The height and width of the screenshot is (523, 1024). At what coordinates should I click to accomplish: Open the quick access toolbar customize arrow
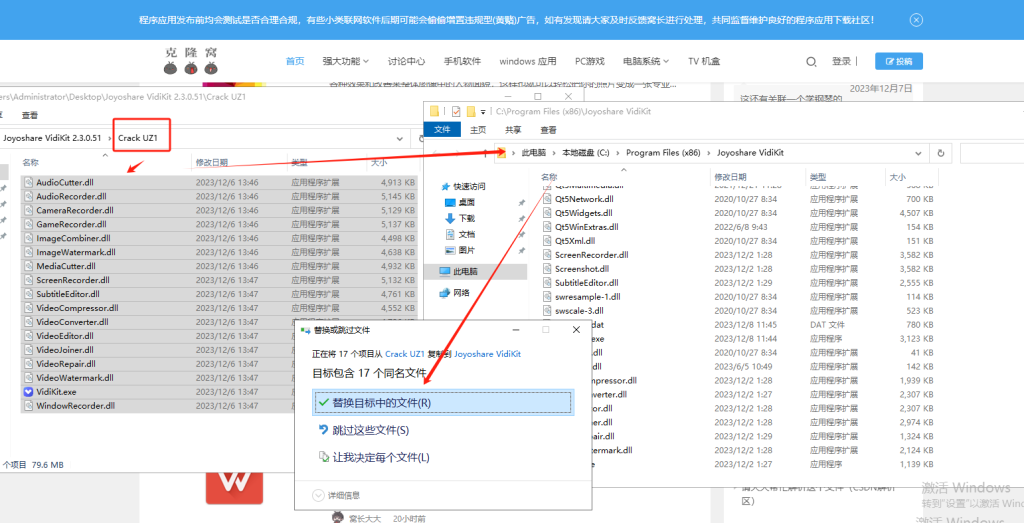[x=483, y=112]
